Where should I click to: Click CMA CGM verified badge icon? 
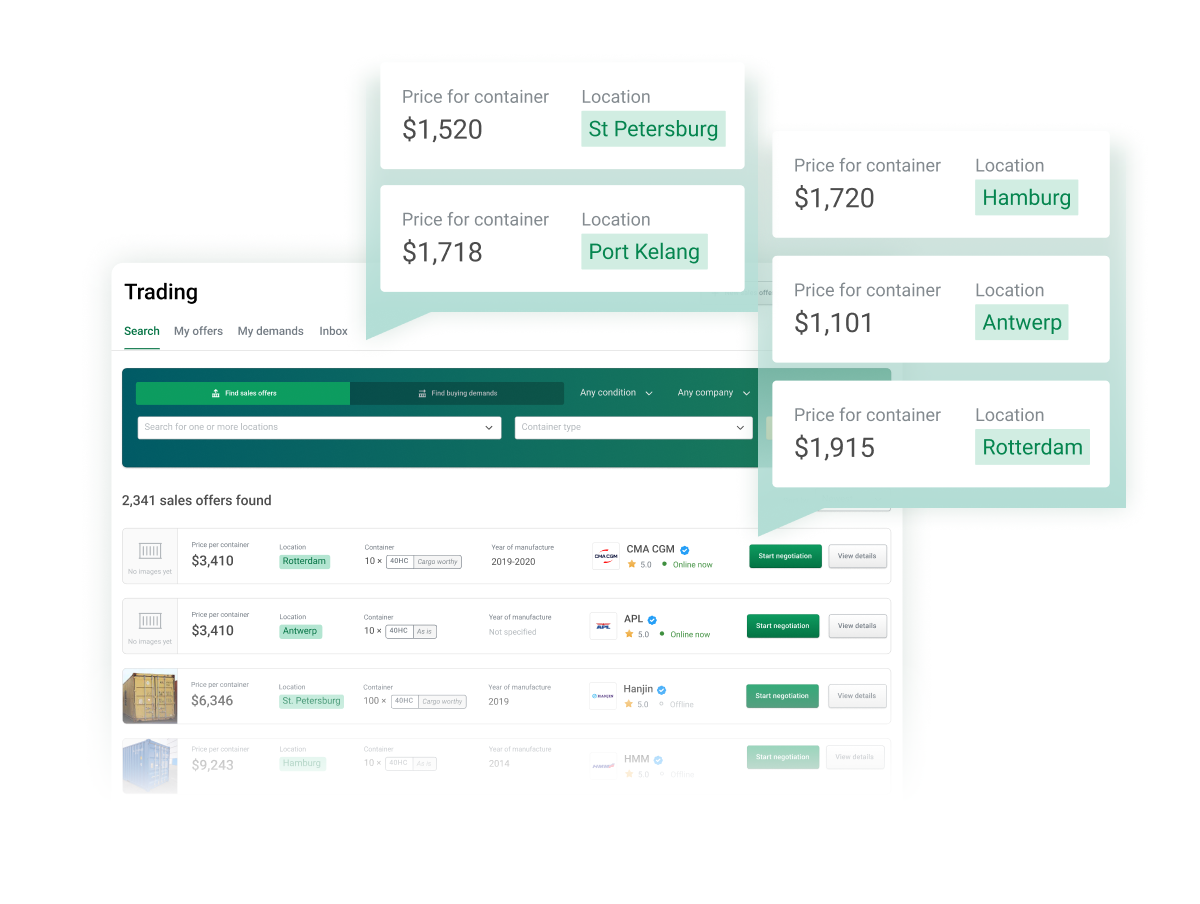pyautogui.click(x=685, y=550)
